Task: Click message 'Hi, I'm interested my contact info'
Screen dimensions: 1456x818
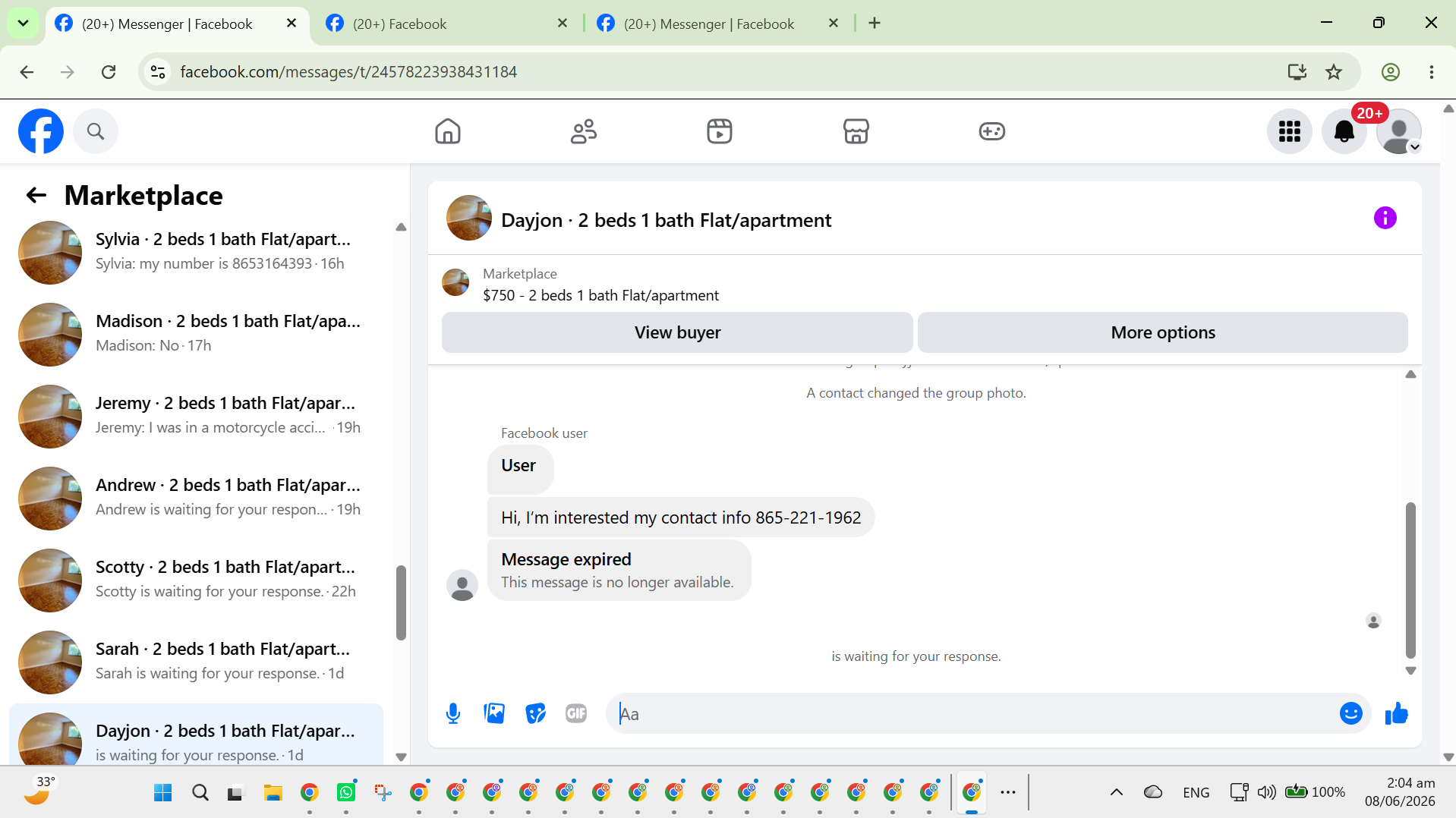Action: coord(680,518)
